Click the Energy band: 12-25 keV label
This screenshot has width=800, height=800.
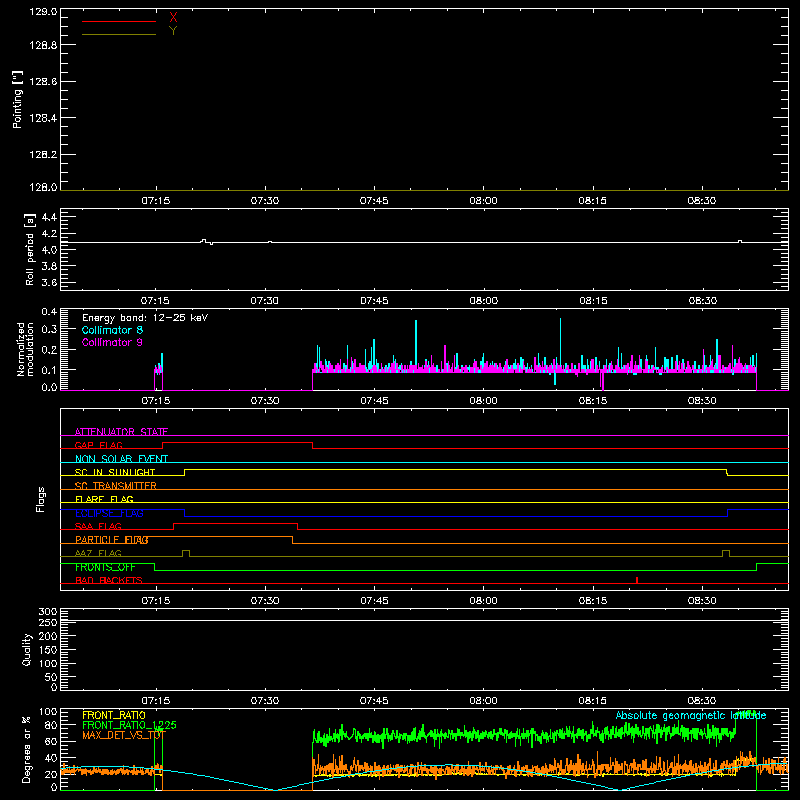[x=145, y=318]
